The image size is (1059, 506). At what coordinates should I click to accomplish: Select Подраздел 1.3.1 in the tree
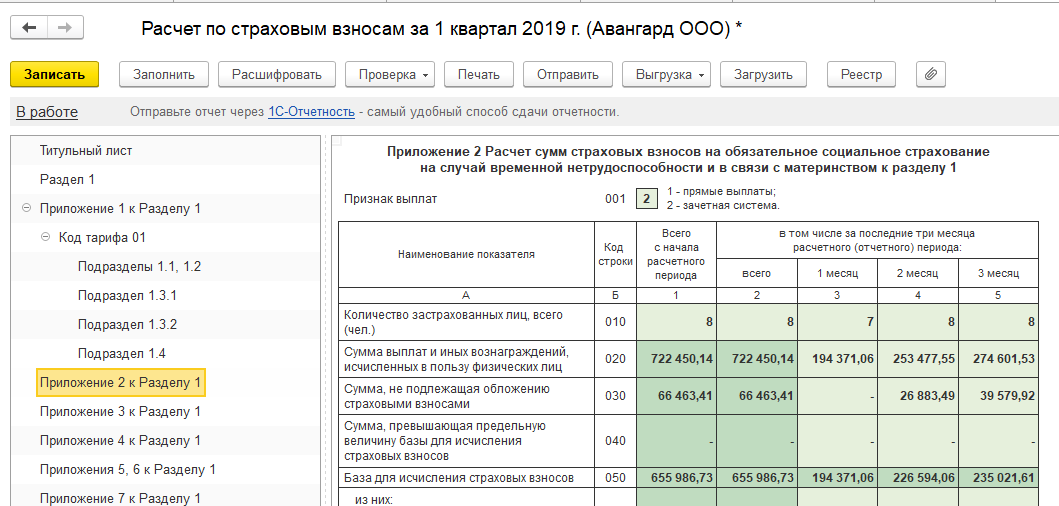[127, 296]
